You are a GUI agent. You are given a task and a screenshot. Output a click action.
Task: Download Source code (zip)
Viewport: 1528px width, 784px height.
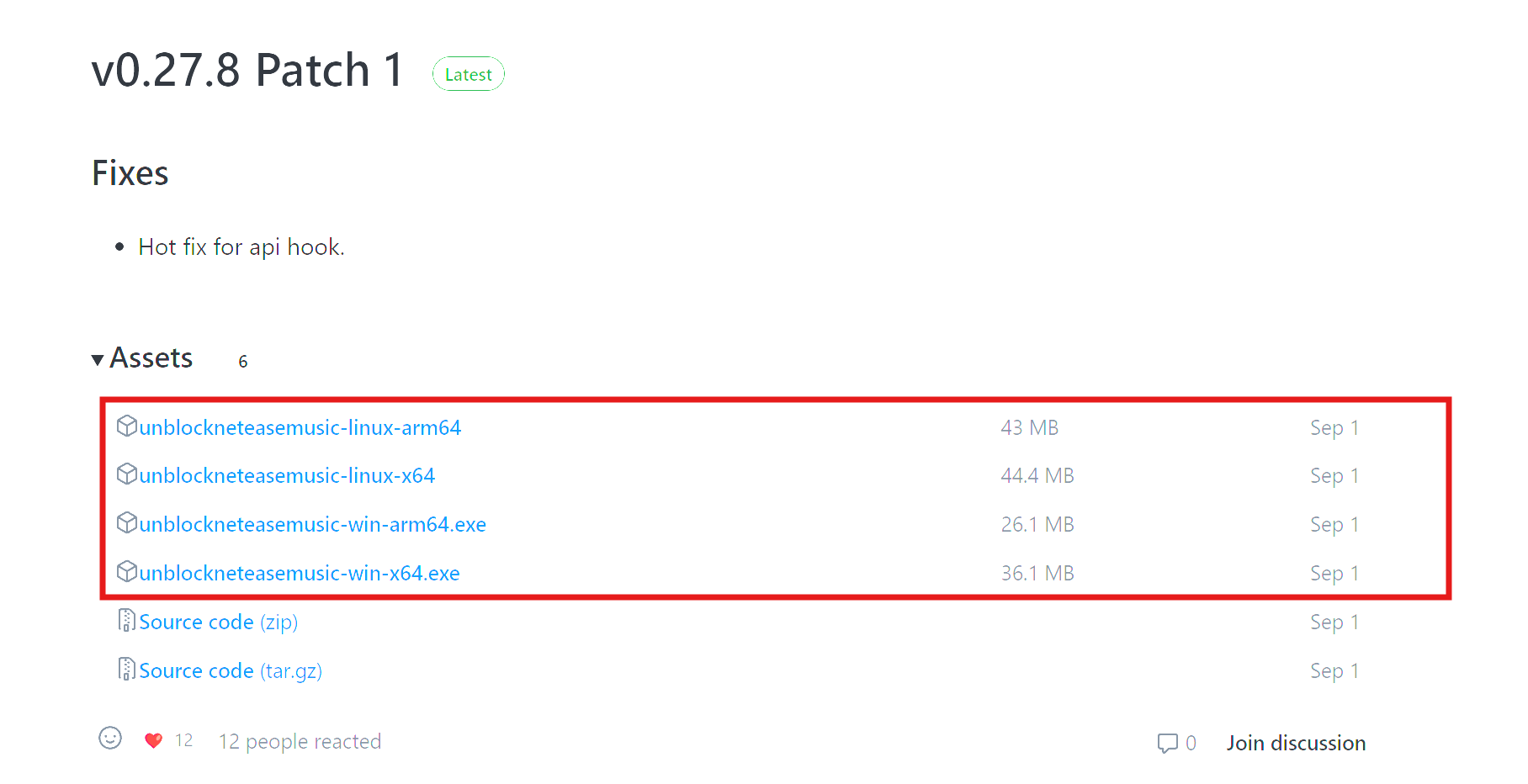(218, 622)
